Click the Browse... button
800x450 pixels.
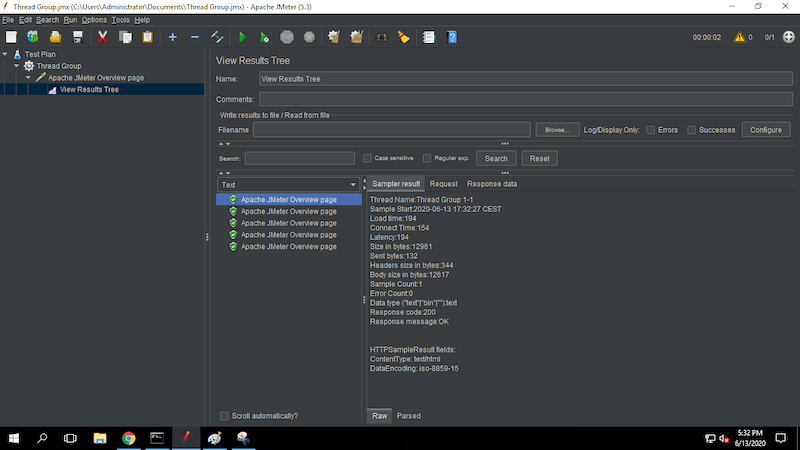point(557,130)
